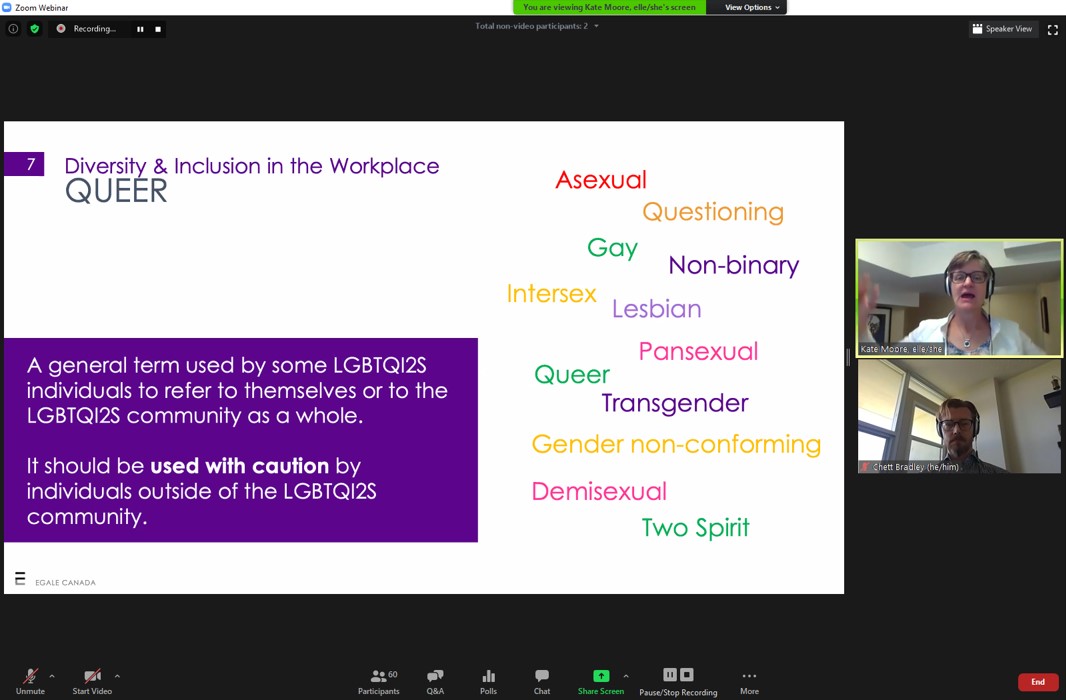This screenshot has width=1066, height=700.
Task: Expand video settings arrow beside Start Video
Action: tap(117, 676)
